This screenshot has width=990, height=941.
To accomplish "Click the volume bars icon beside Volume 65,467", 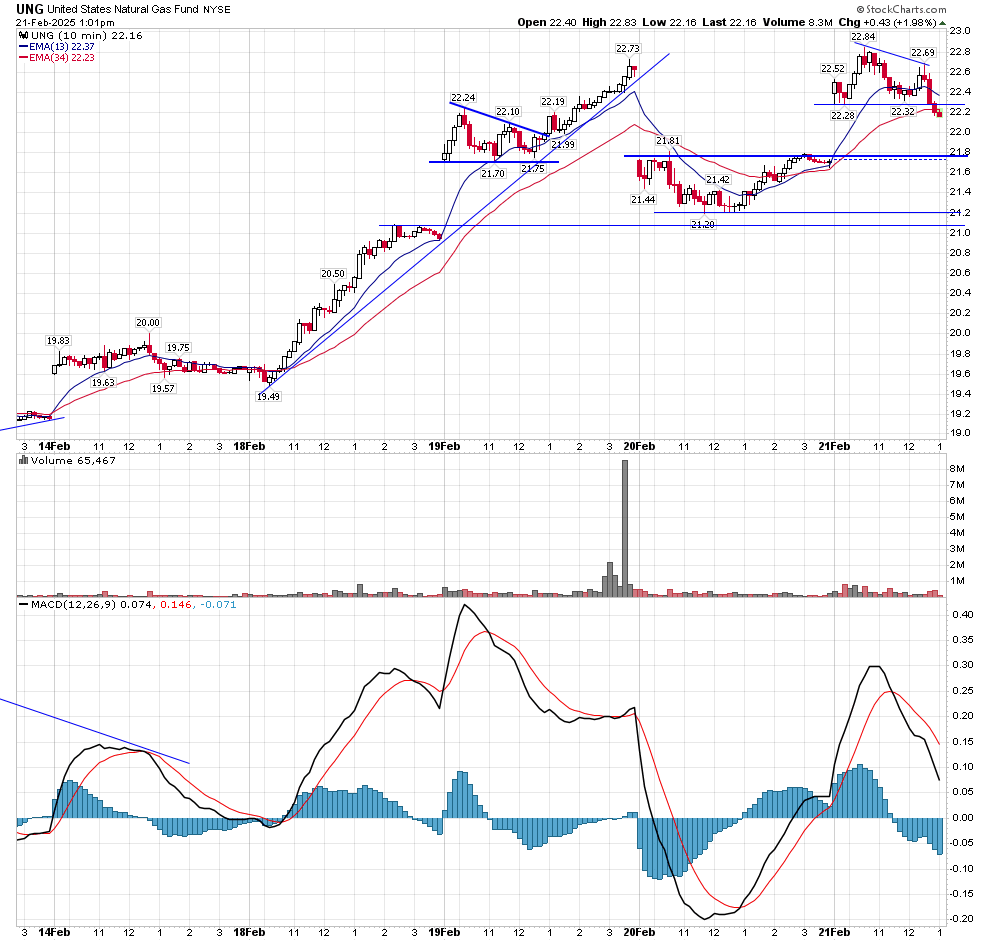I will [x=23, y=460].
